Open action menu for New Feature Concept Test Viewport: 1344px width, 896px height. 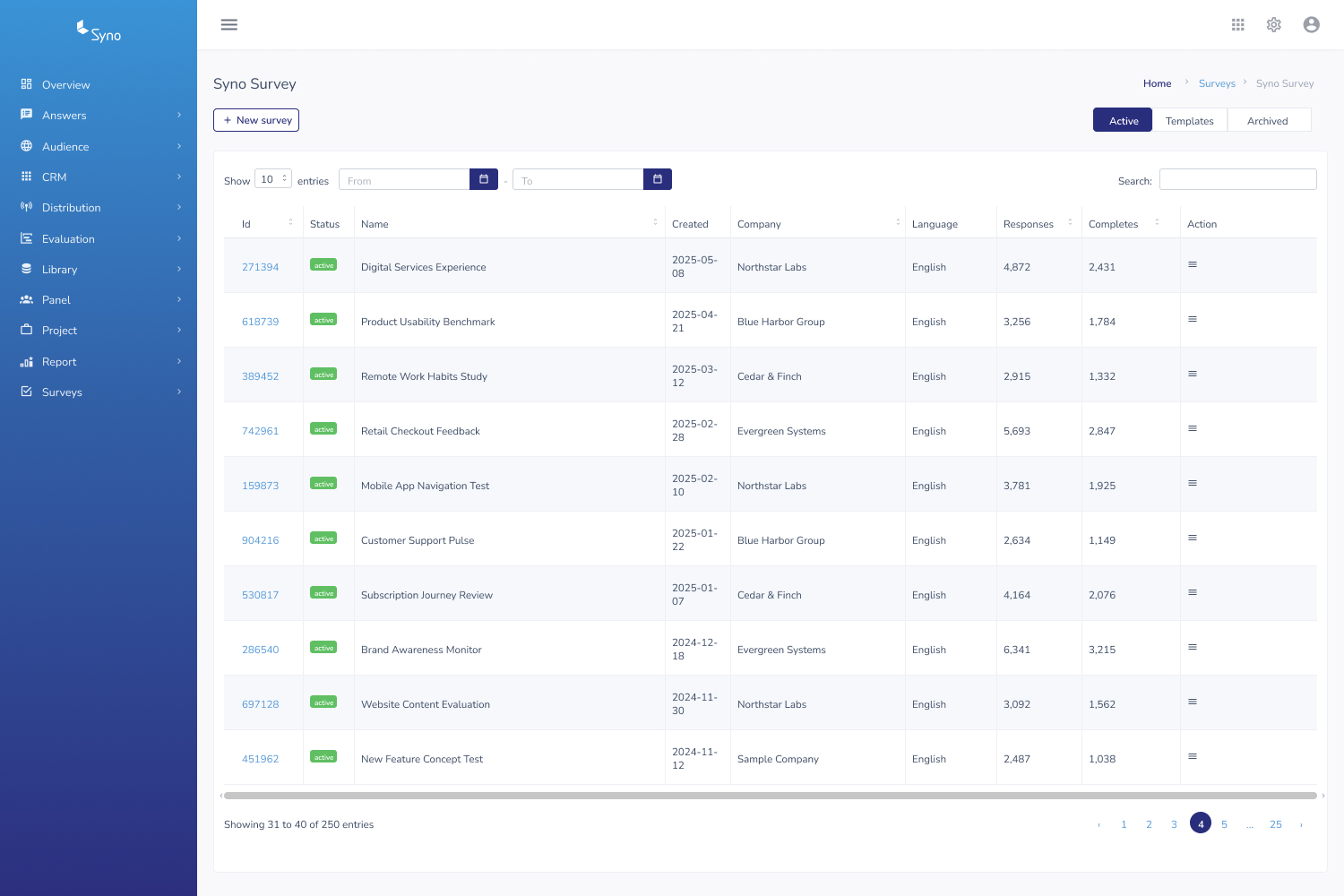[x=1193, y=757]
